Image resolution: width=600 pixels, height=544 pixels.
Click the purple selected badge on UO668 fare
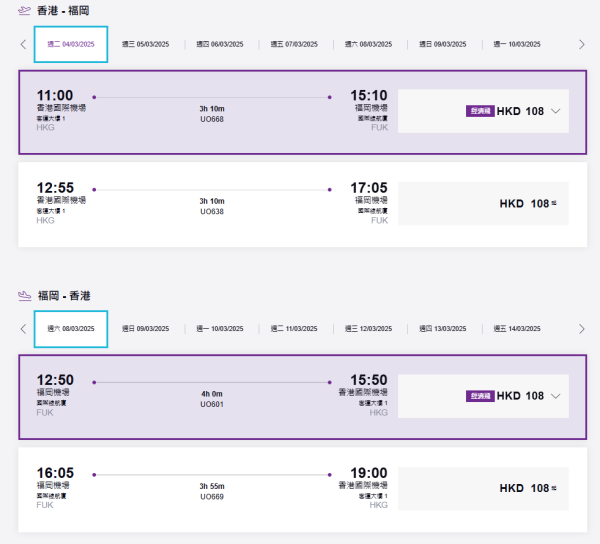point(480,111)
